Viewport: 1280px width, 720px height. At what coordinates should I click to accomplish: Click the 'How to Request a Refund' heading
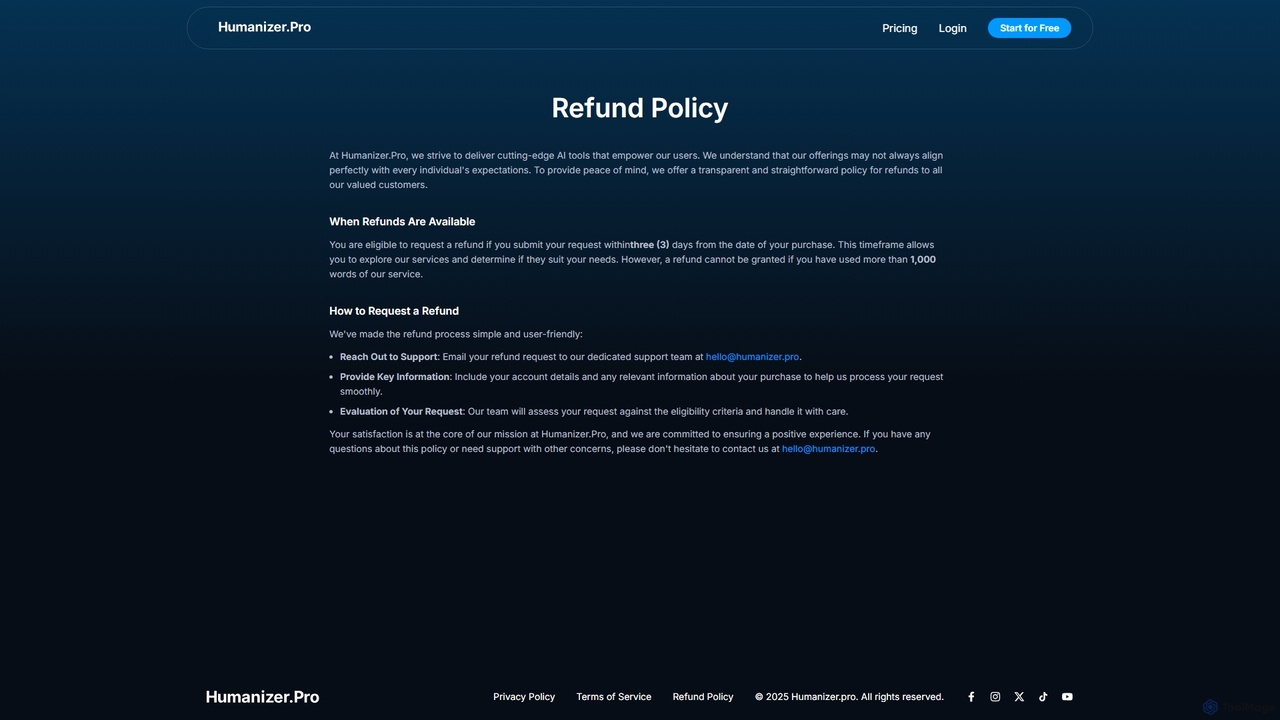coord(394,311)
